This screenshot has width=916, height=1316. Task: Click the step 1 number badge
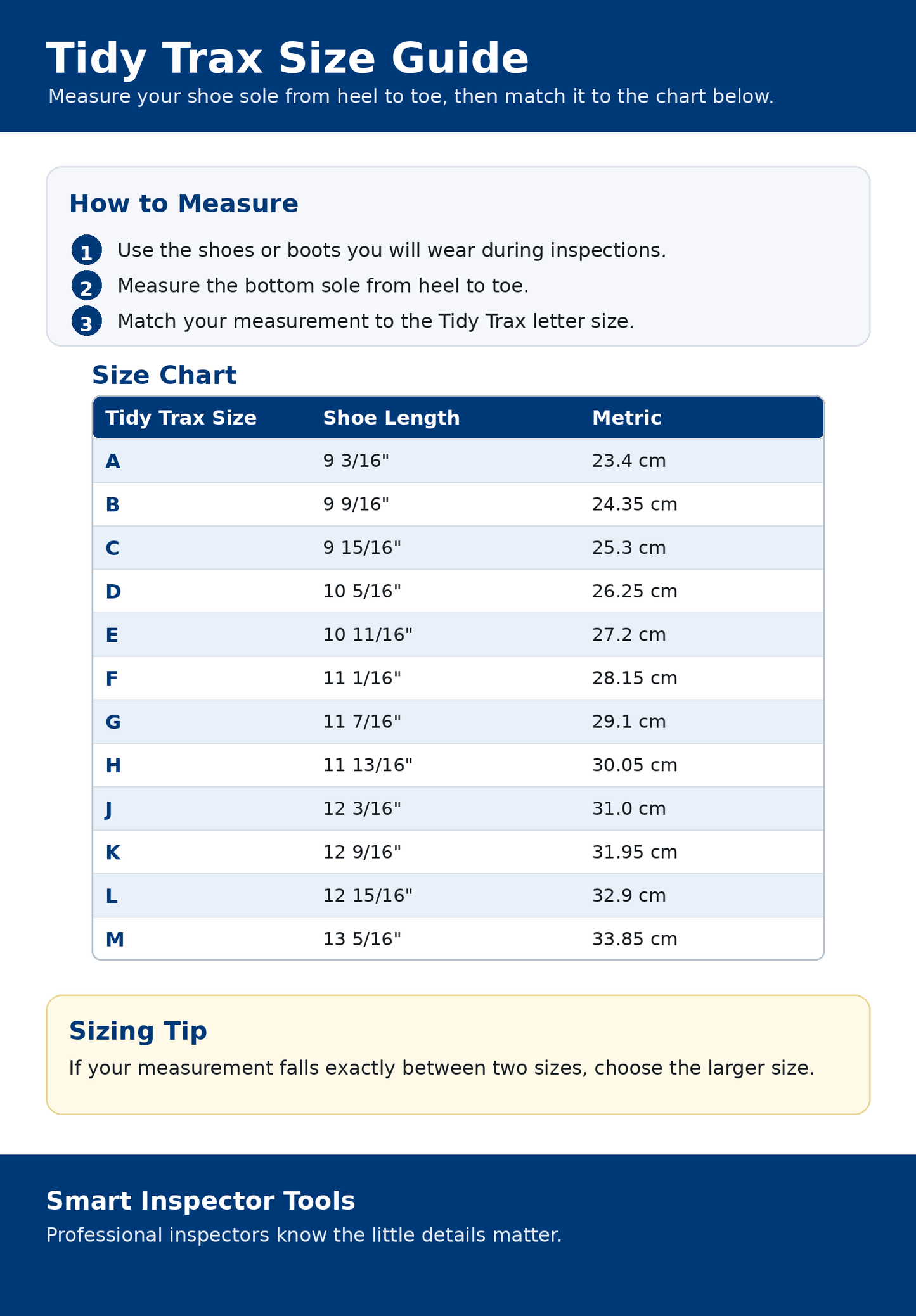click(x=86, y=250)
